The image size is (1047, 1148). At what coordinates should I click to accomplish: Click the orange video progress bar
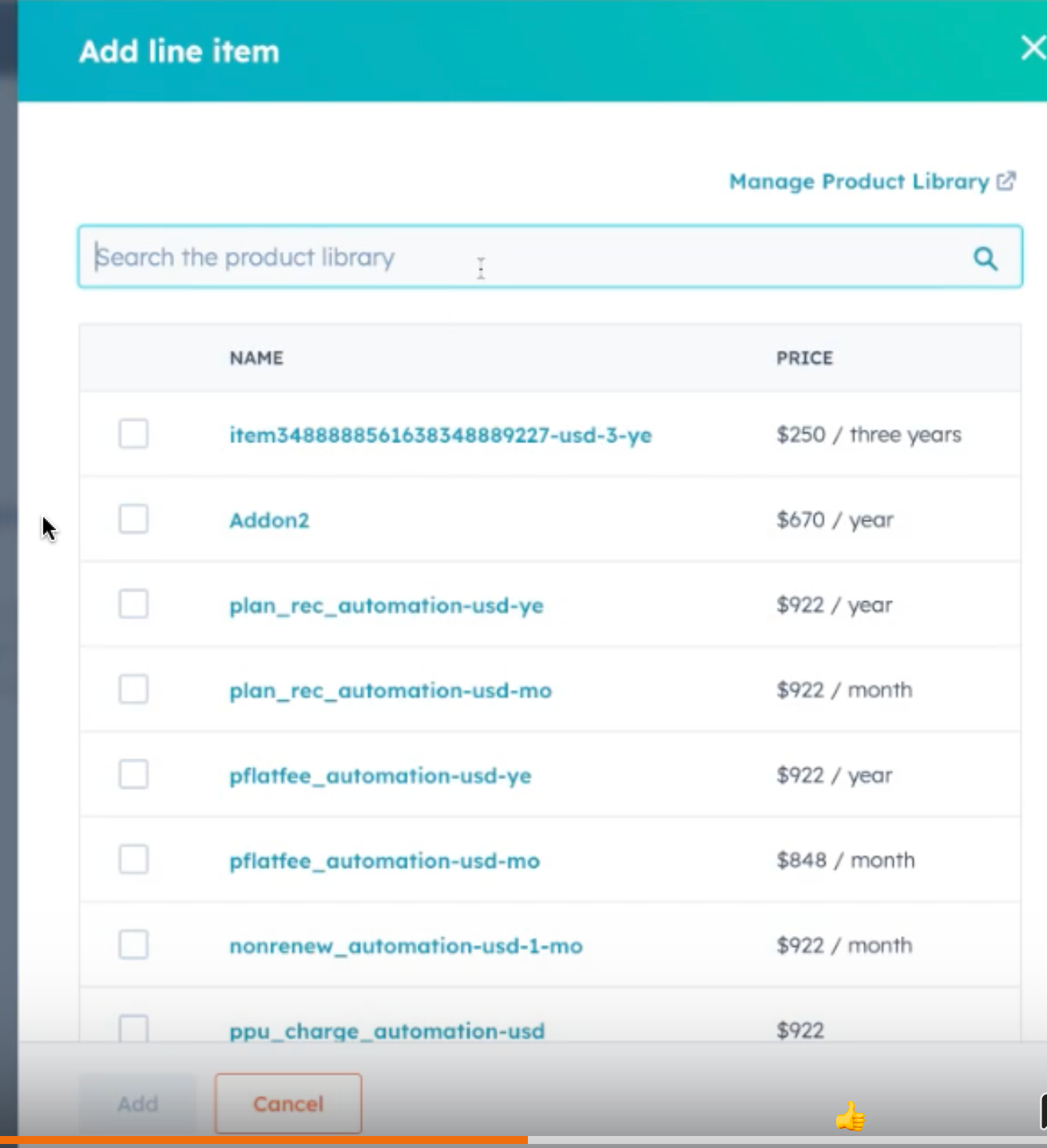[x=264, y=1141]
